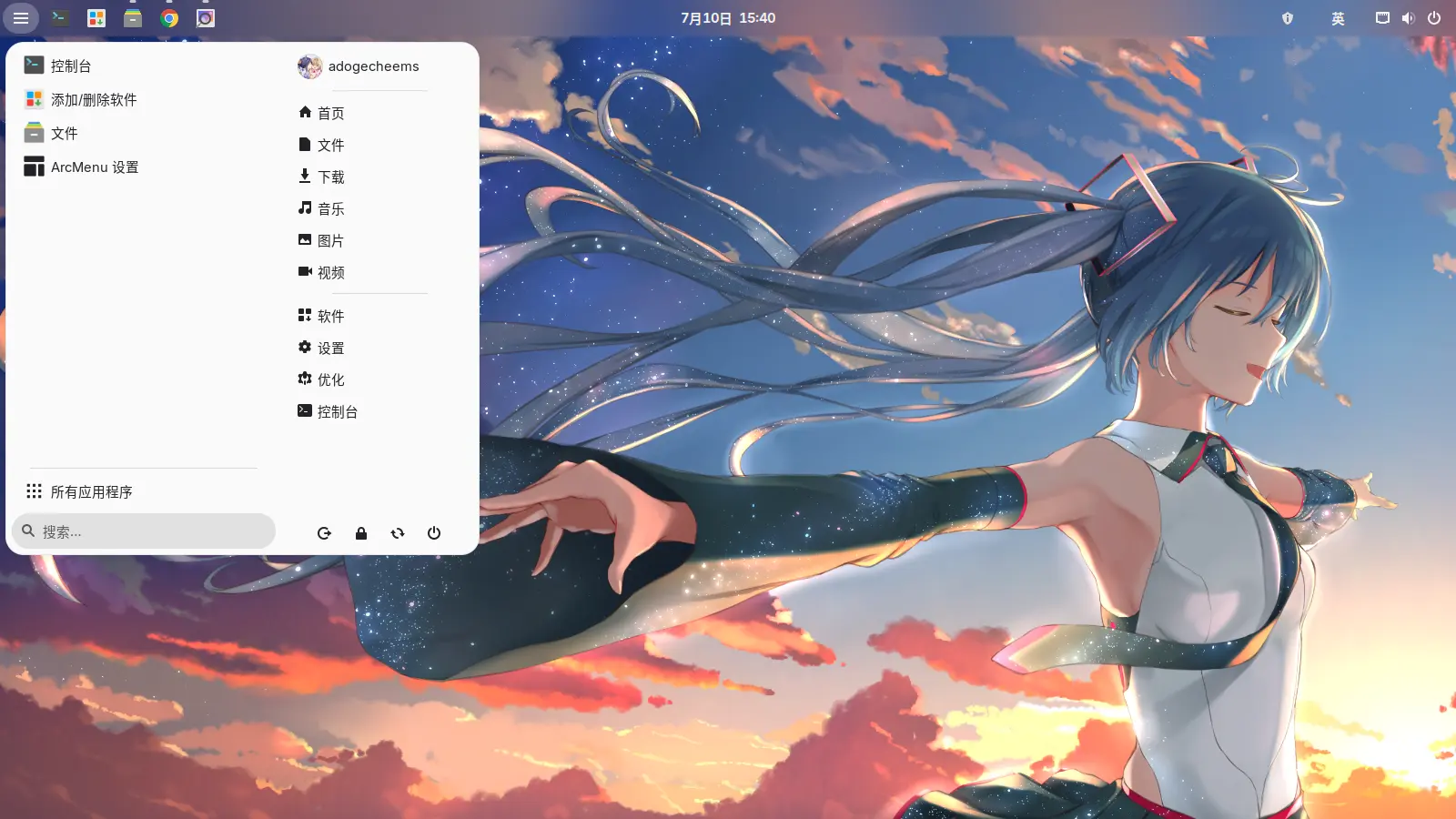Viewport: 1456px width, 819px height.
Task: Open network status icon
Action: (x=1382, y=18)
